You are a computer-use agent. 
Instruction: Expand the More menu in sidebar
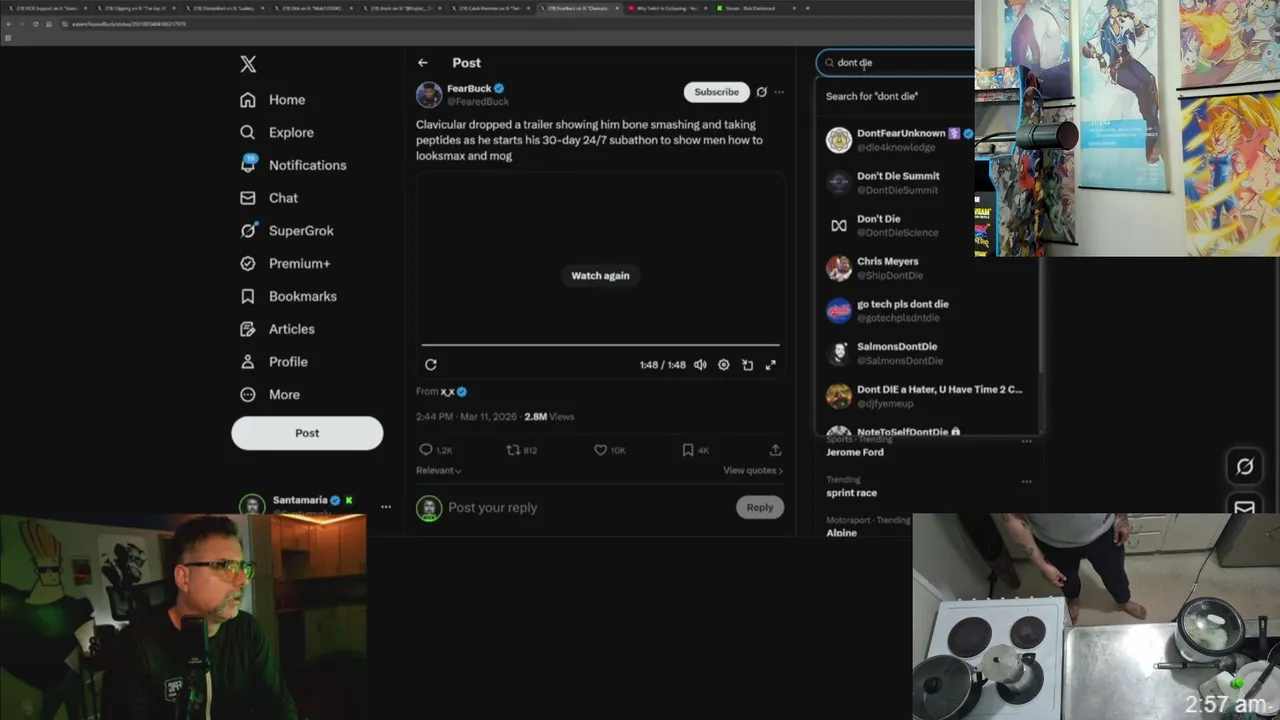pos(270,395)
